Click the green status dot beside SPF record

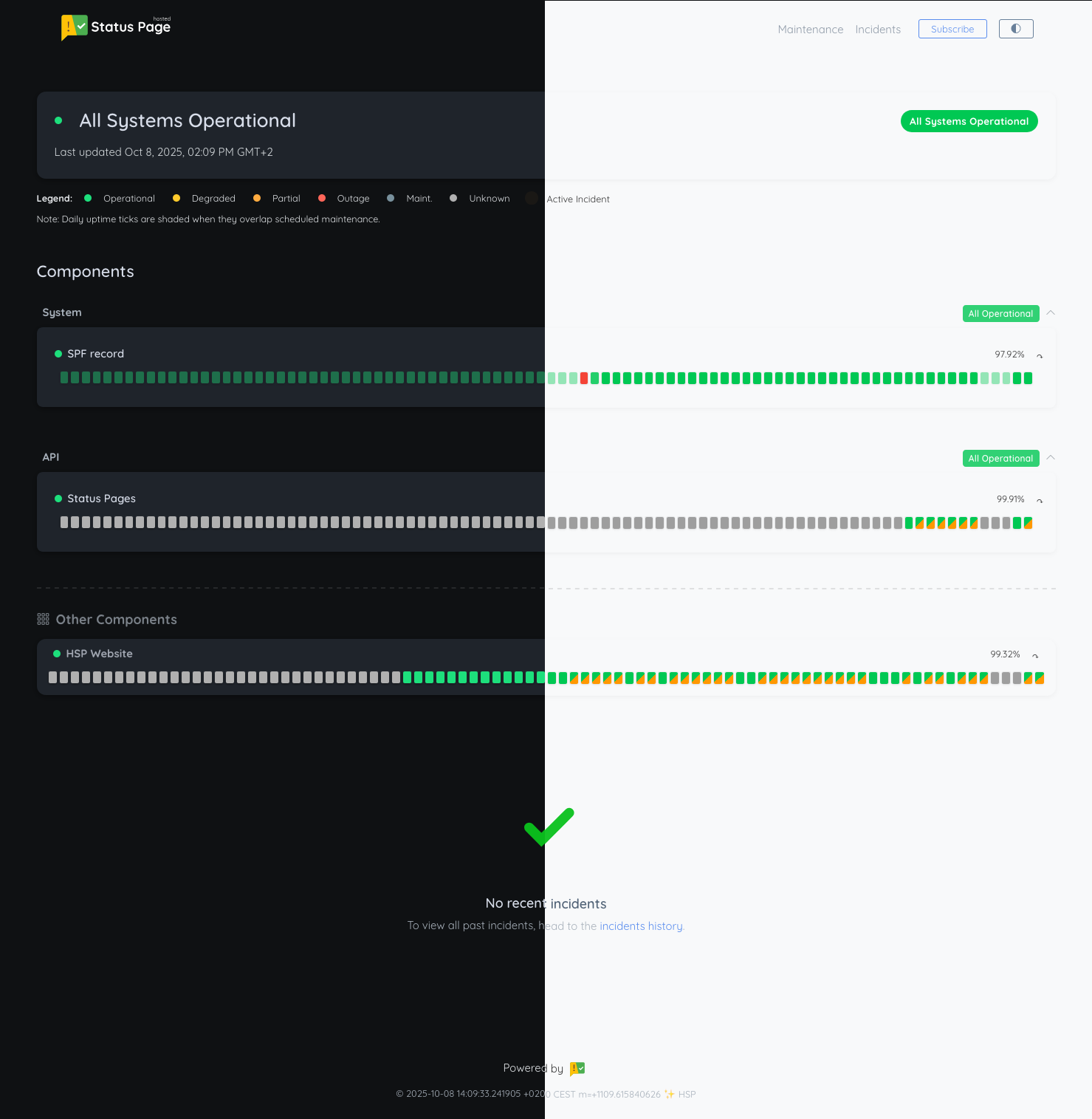click(x=58, y=354)
